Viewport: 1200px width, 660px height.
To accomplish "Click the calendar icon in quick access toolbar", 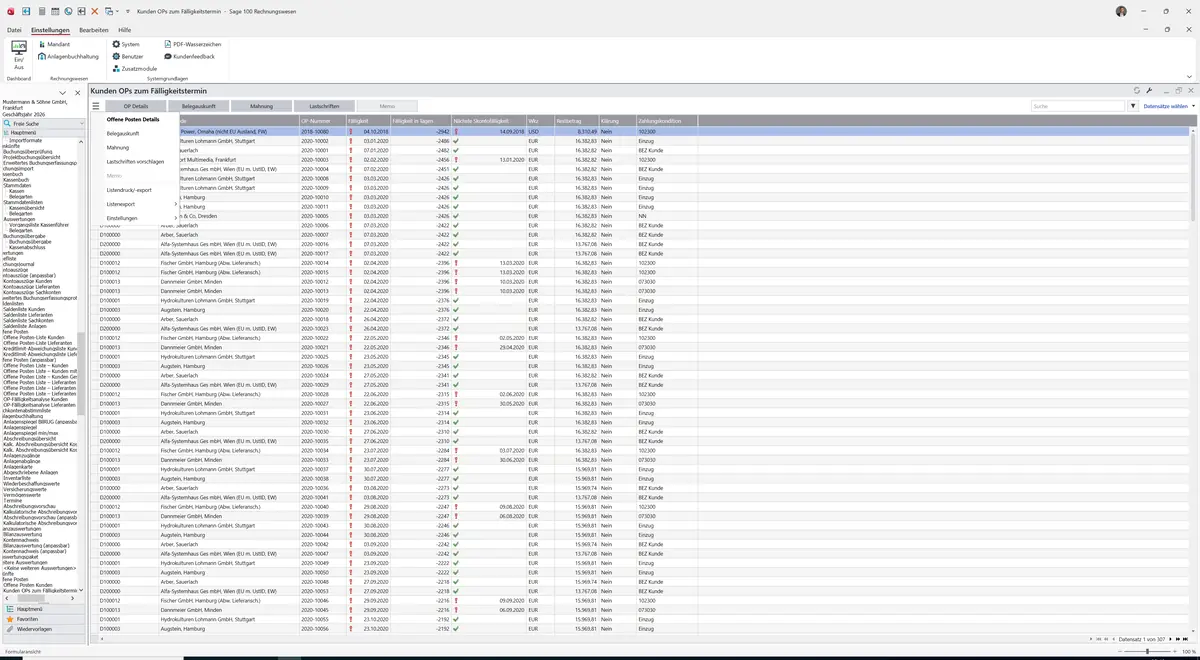I will (54, 11).
